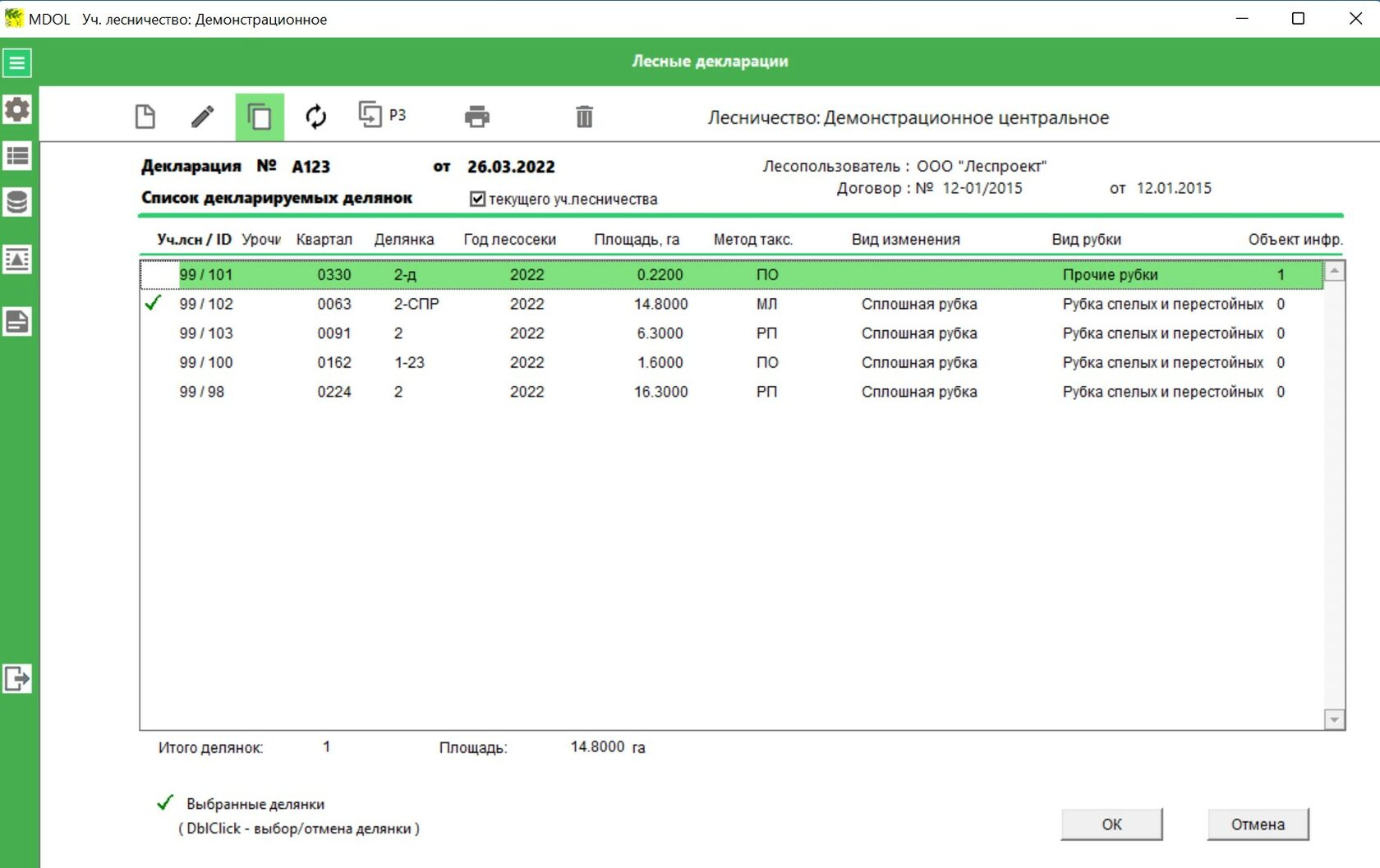Click the list scrollbar down arrow

click(1335, 720)
